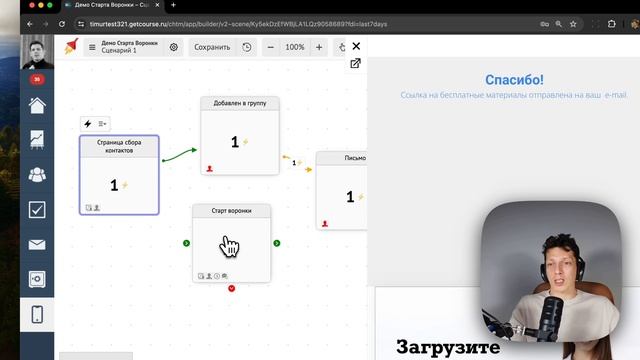This screenshot has height=360, width=640.
Task: Close the 'Демо Старта Воронки' browser tab
Action: coord(158,5)
